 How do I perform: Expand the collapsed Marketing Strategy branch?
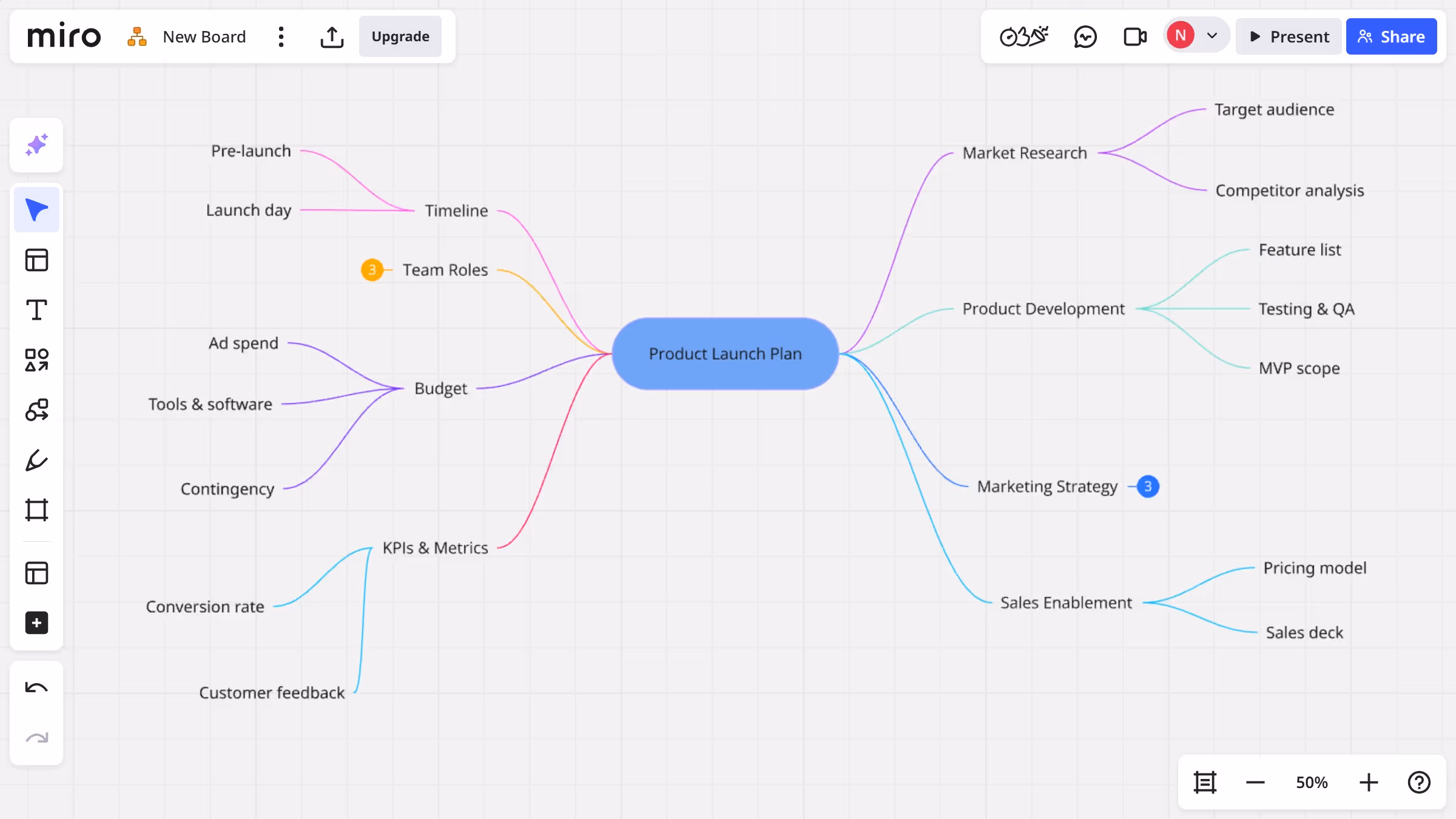click(1147, 486)
